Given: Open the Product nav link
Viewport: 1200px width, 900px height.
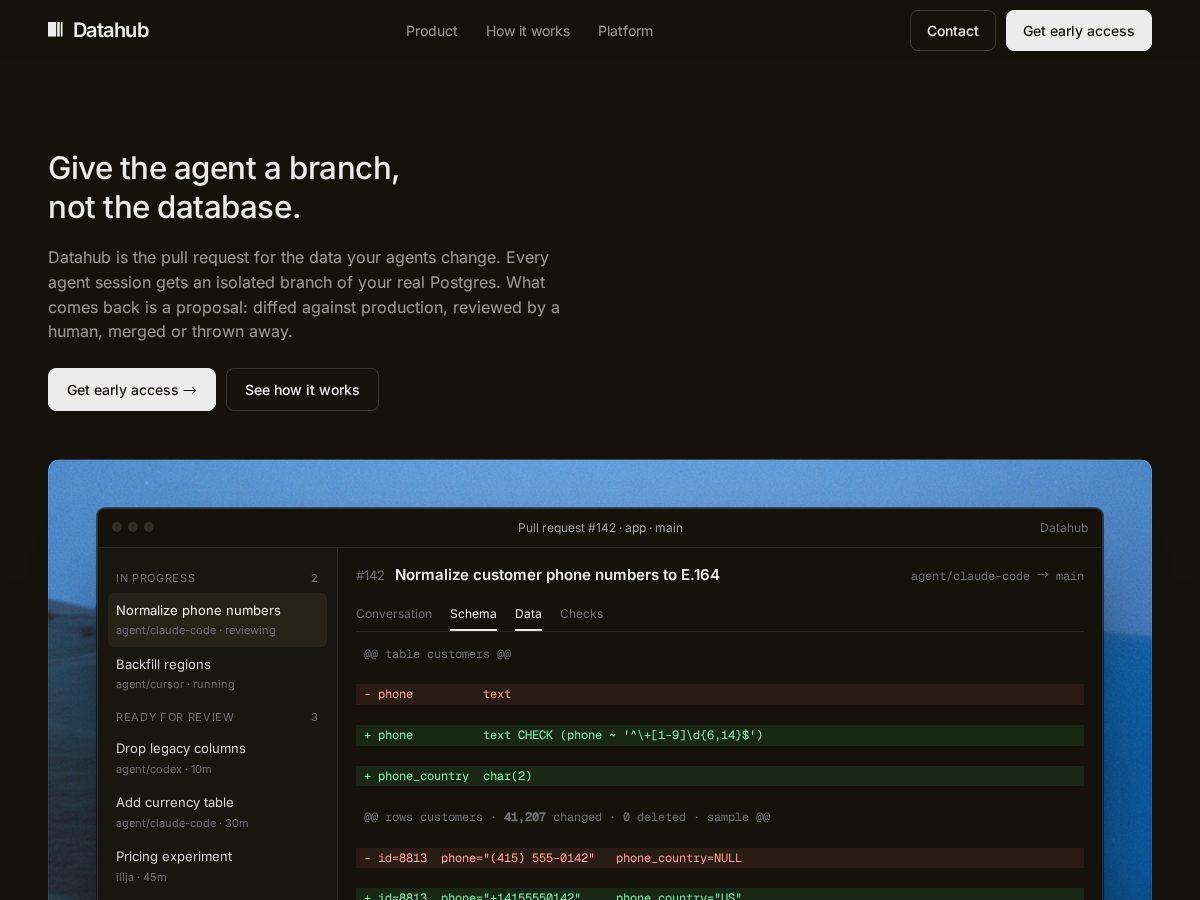Looking at the screenshot, I should [432, 31].
